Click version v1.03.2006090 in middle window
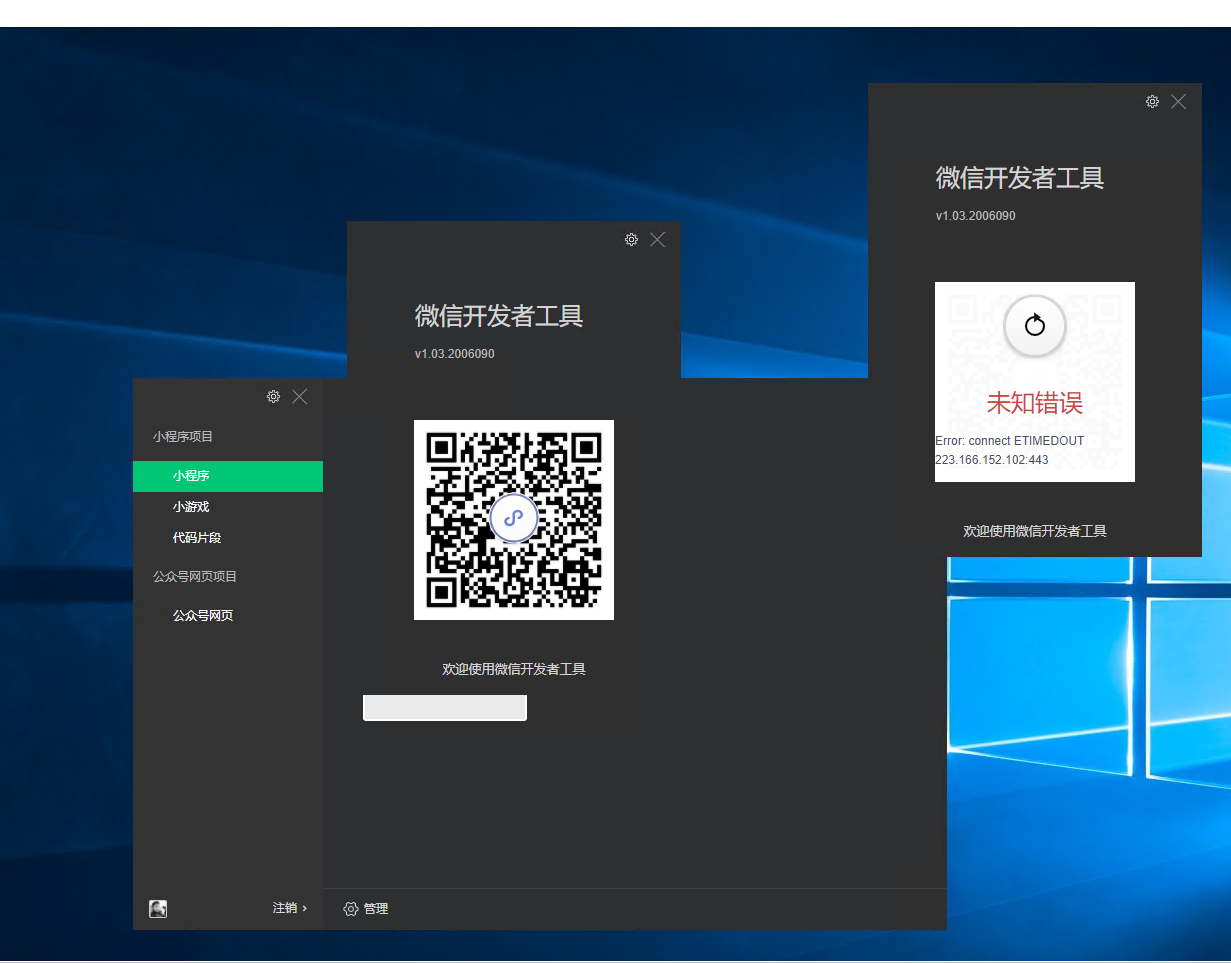Viewport: 1231px width, 963px height. point(455,354)
